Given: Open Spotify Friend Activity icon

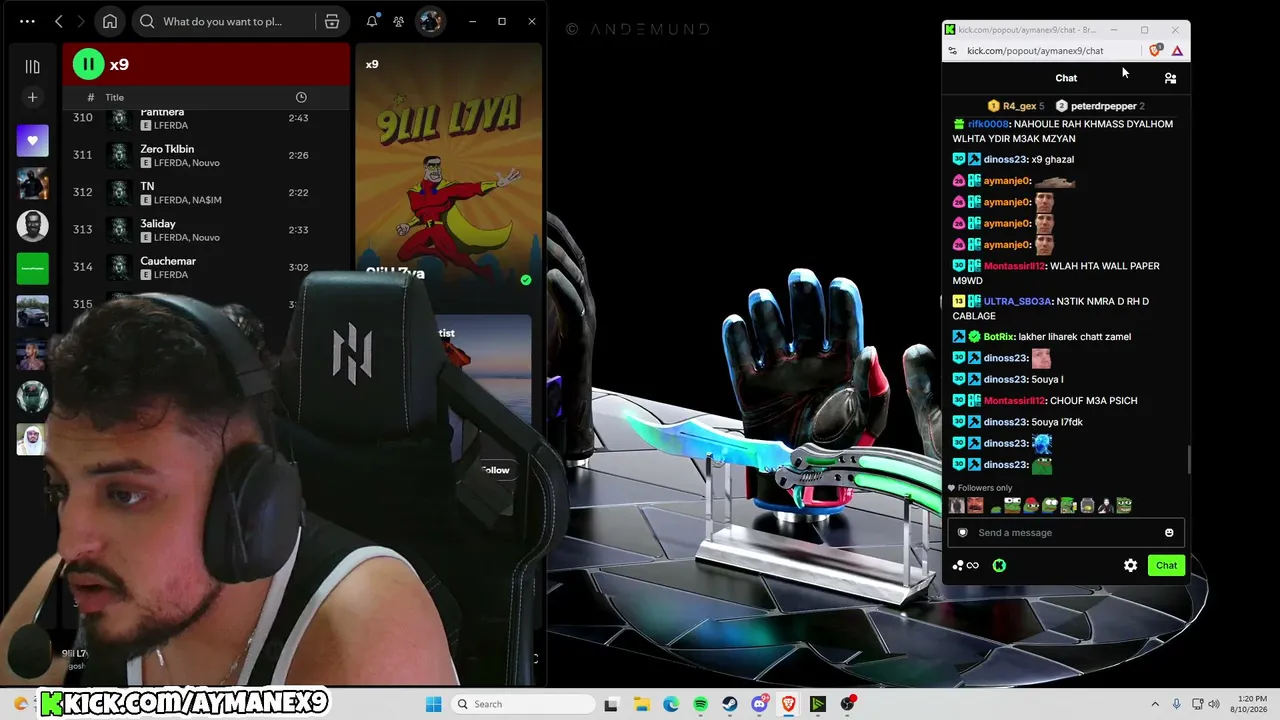Looking at the screenshot, I should [399, 21].
